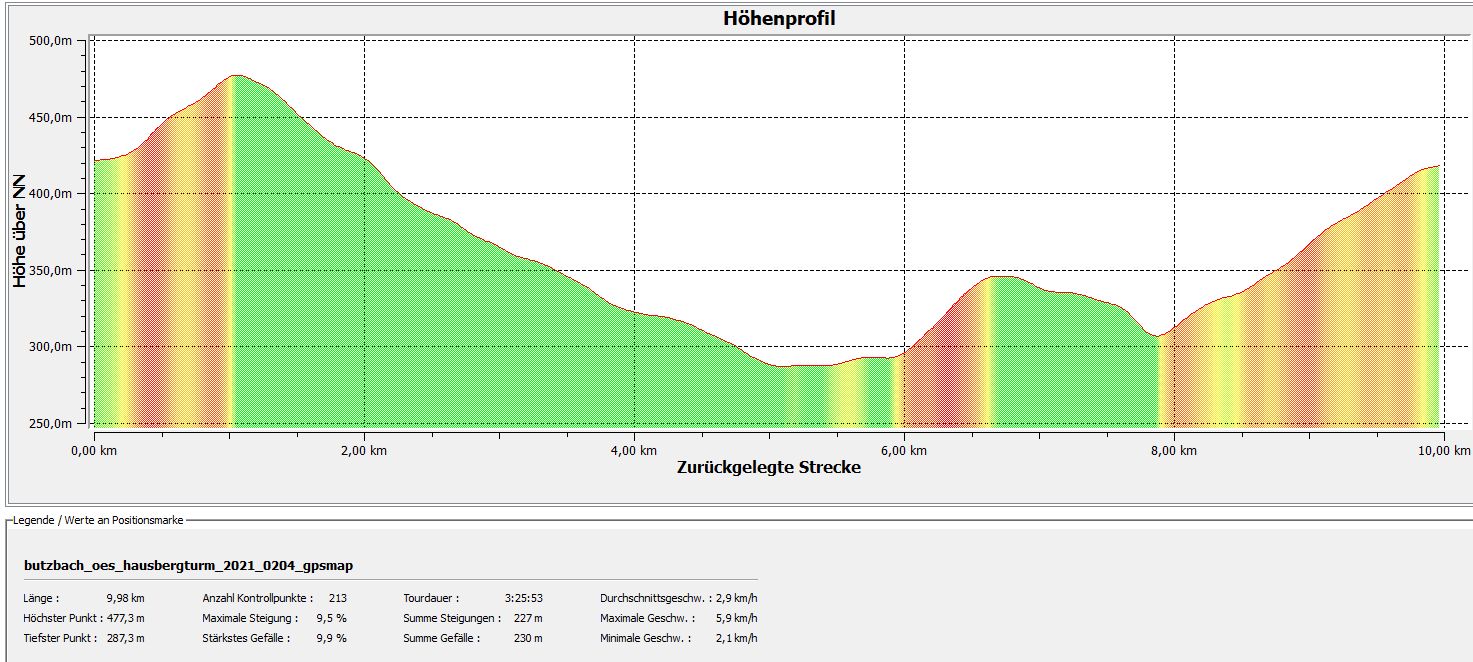Click the 4,00 km axis tick label
The width and height of the screenshot is (1473, 662).
click(x=634, y=451)
